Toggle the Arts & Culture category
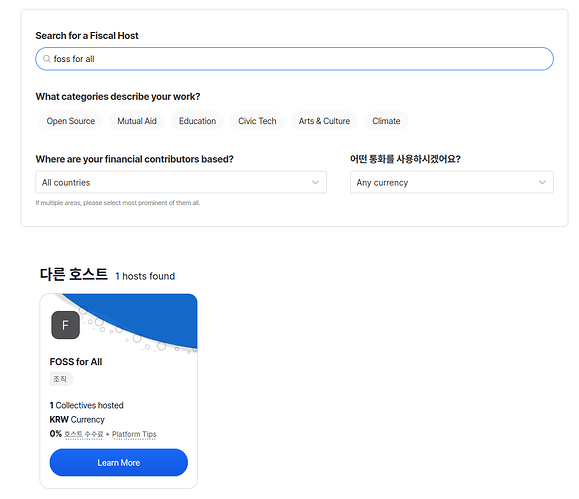Image resolution: width=579 pixels, height=499 pixels. point(324,121)
